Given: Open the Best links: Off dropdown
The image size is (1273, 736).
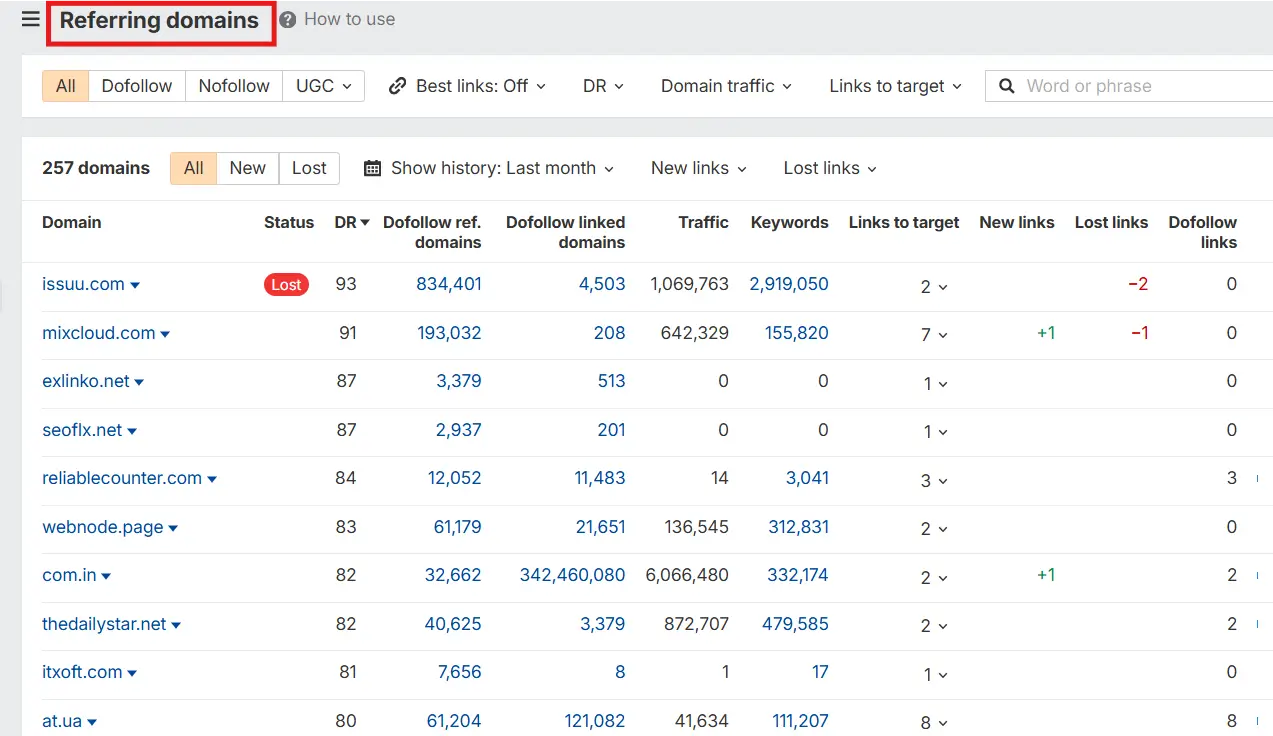Looking at the screenshot, I should click(x=467, y=86).
